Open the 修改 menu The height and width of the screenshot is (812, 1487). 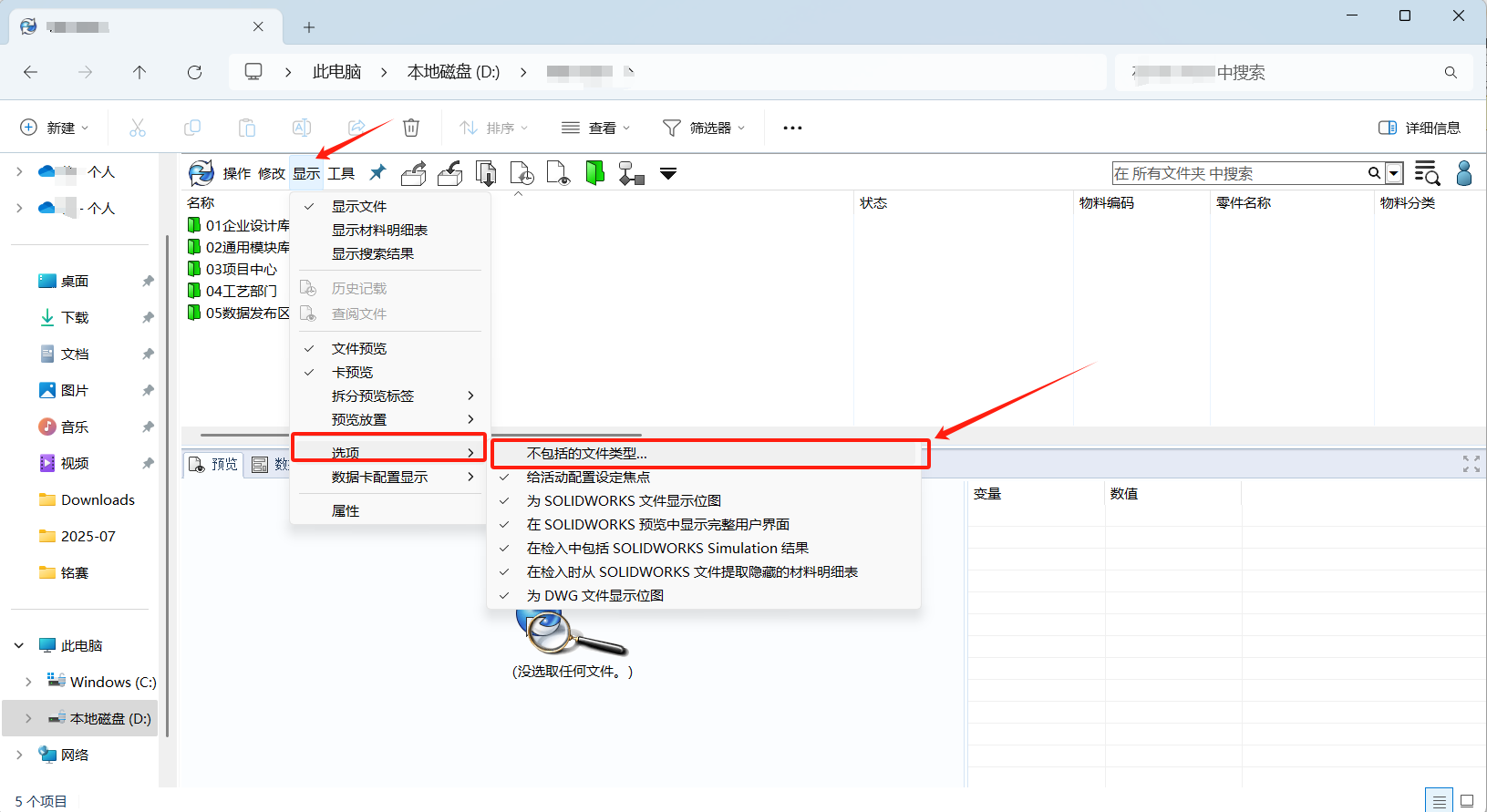(272, 173)
